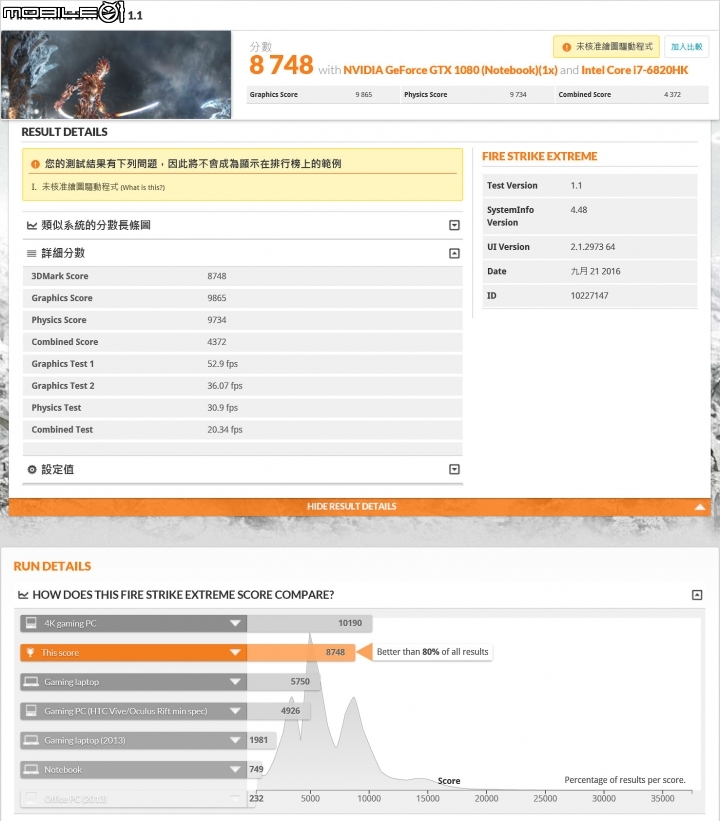Open the This score dropdown arrow
Viewport: 720px width, 821px height.
(235, 652)
